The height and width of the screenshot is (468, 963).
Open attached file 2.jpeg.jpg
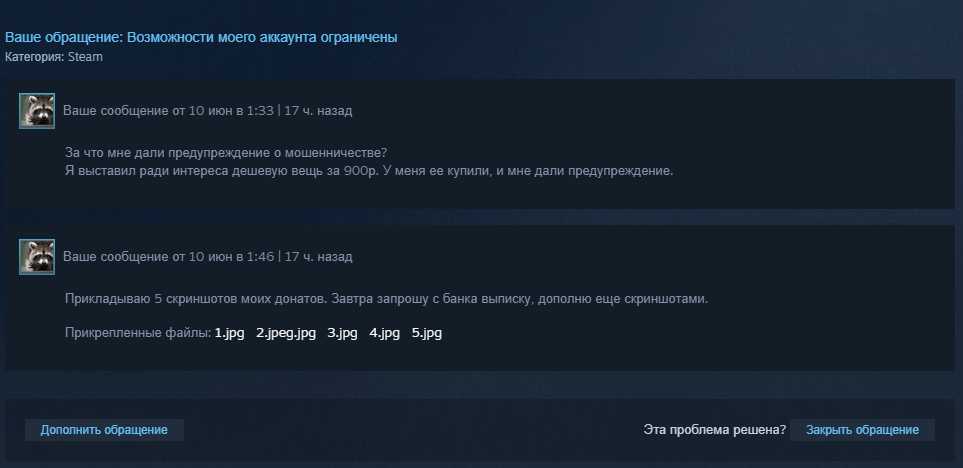coord(286,333)
